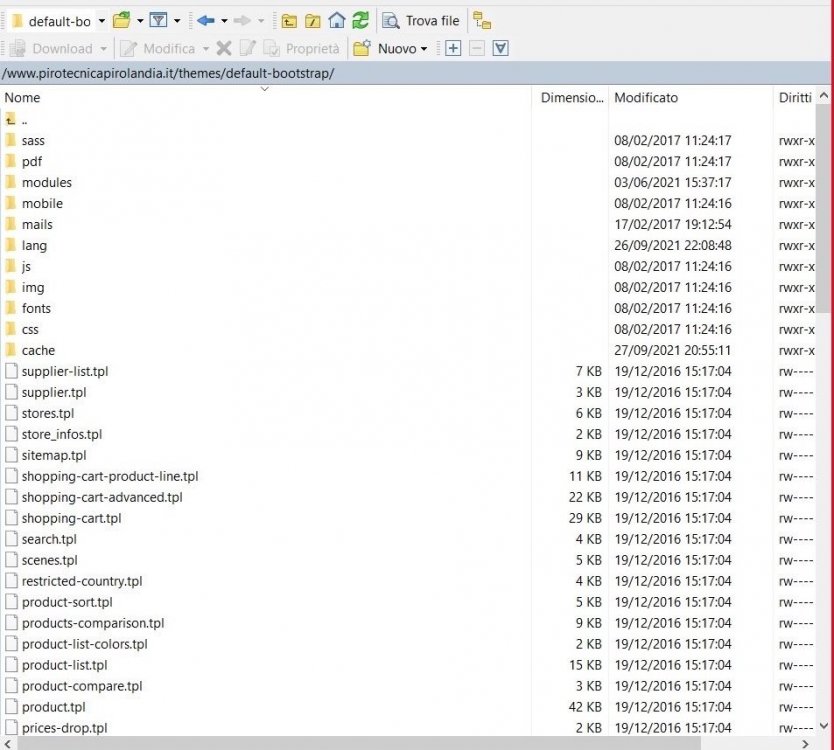Select the modules folder

point(46,182)
